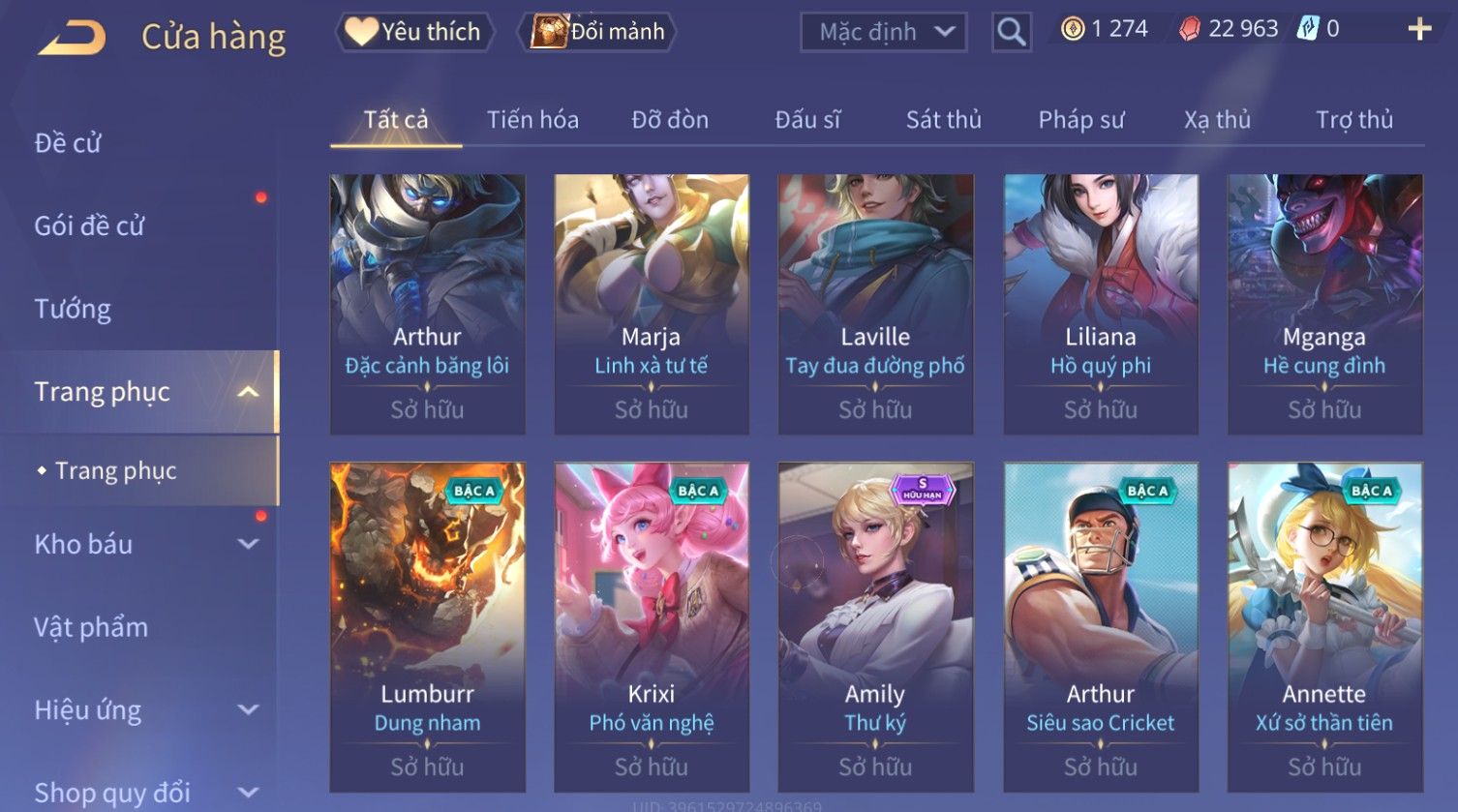This screenshot has height=812, width=1458.
Task: Switch to the Sát thủ tab
Action: pyautogui.click(x=943, y=120)
